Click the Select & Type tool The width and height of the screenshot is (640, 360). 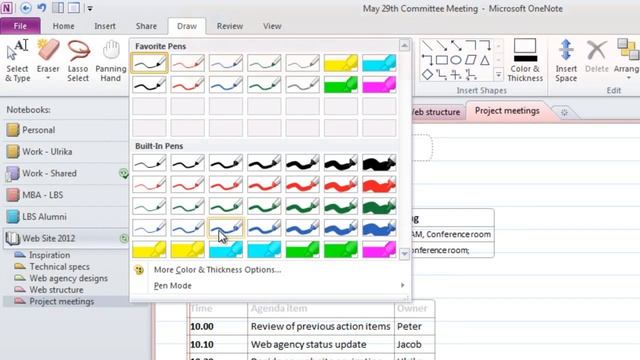(17, 60)
